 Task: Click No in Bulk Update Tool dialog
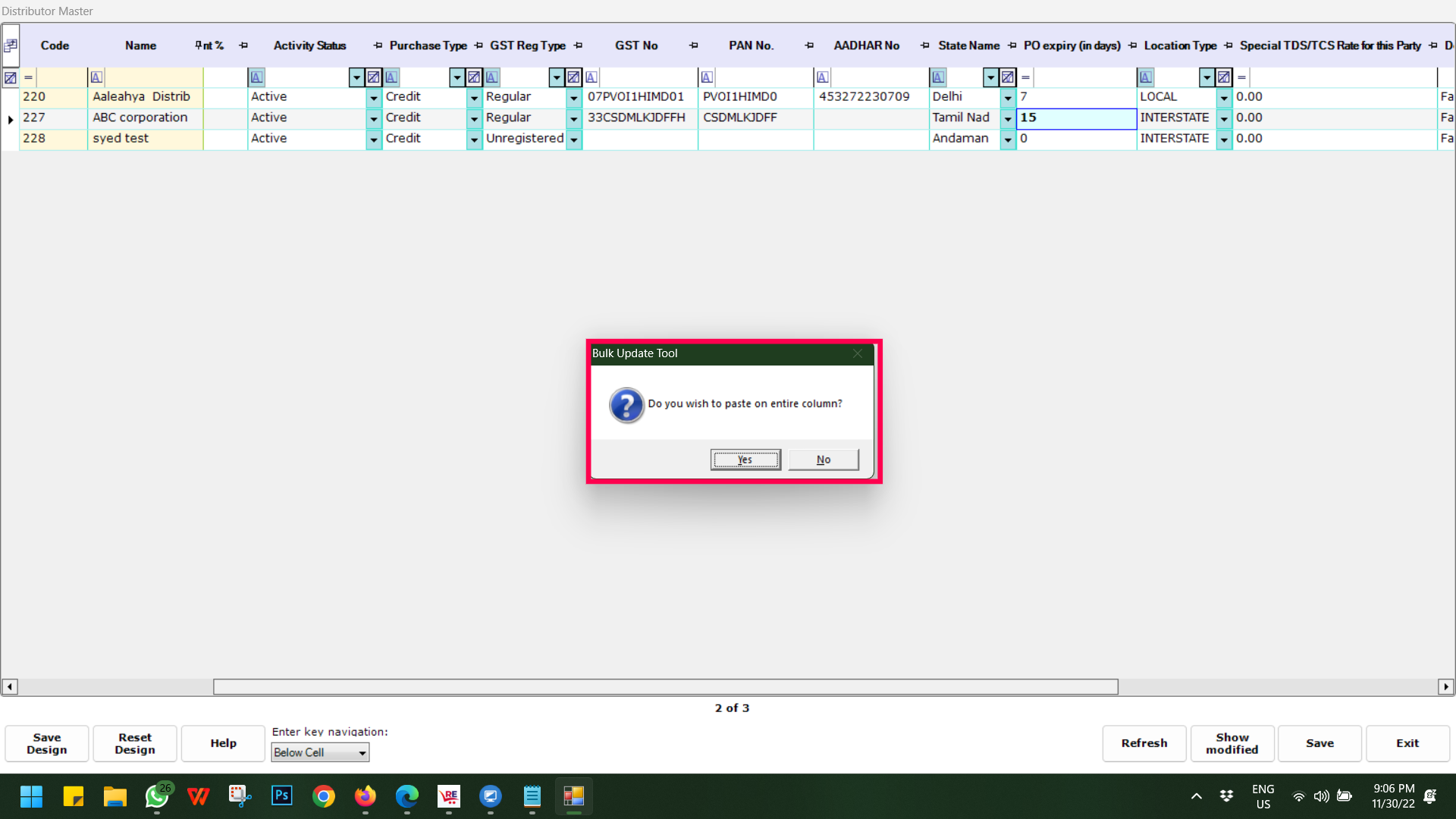[x=824, y=460]
